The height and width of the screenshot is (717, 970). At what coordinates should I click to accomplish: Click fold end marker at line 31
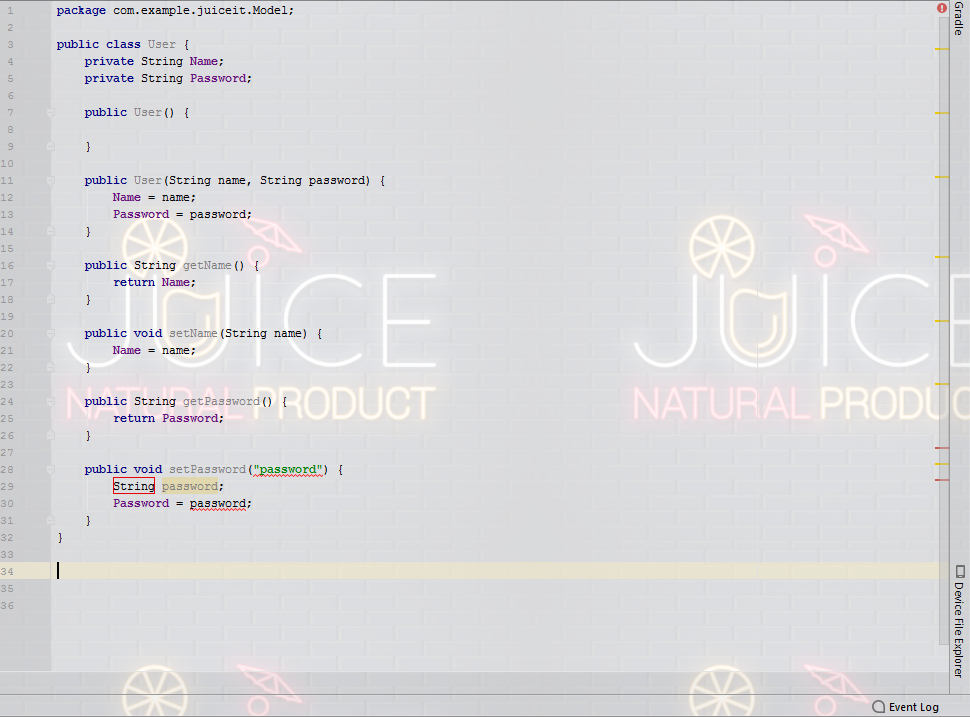point(51,520)
